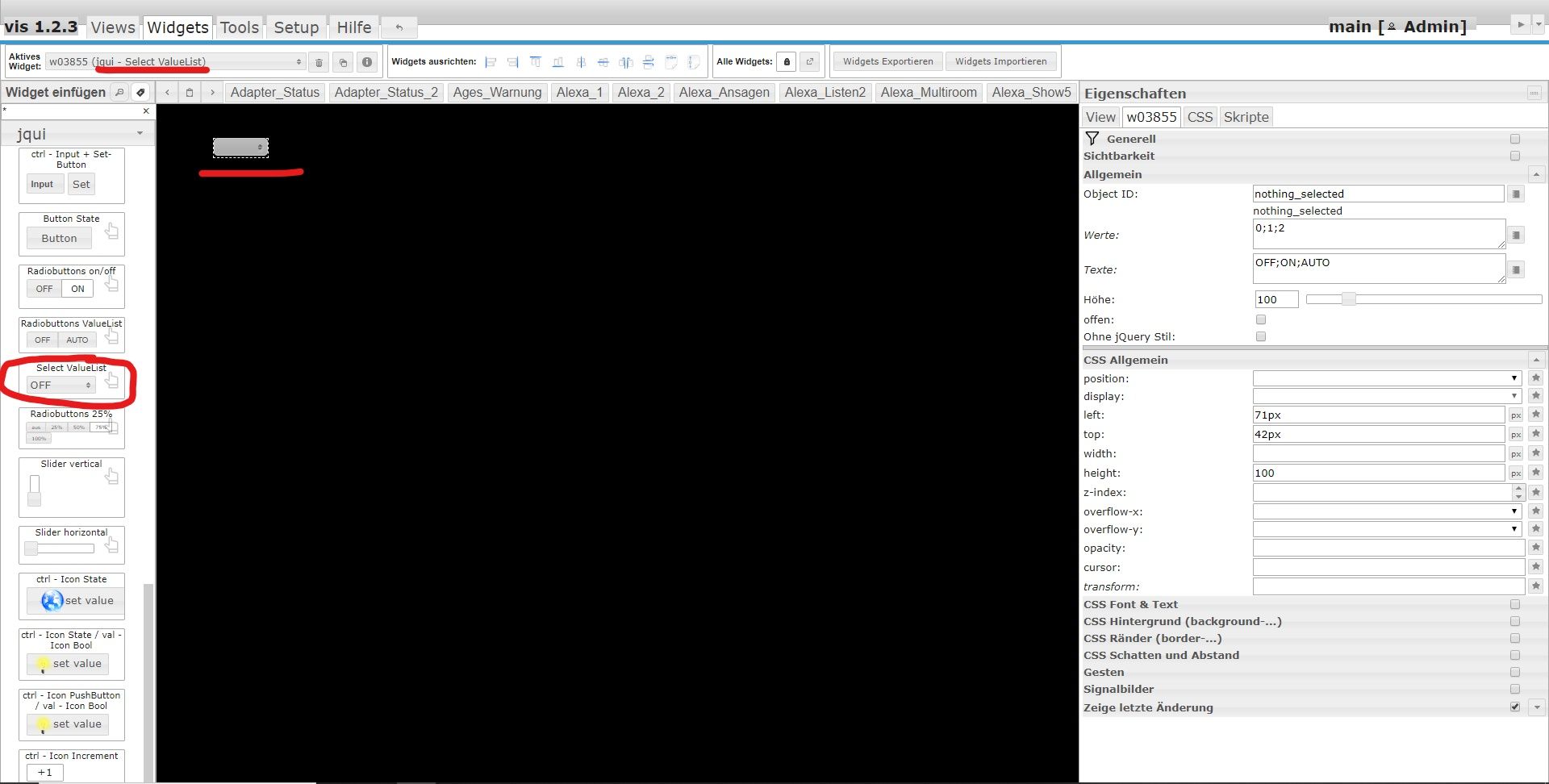Toggle the Gesten section checkbox
Screen dimensions: 1549x784
pyautogui.click(x=1515, y=672)
